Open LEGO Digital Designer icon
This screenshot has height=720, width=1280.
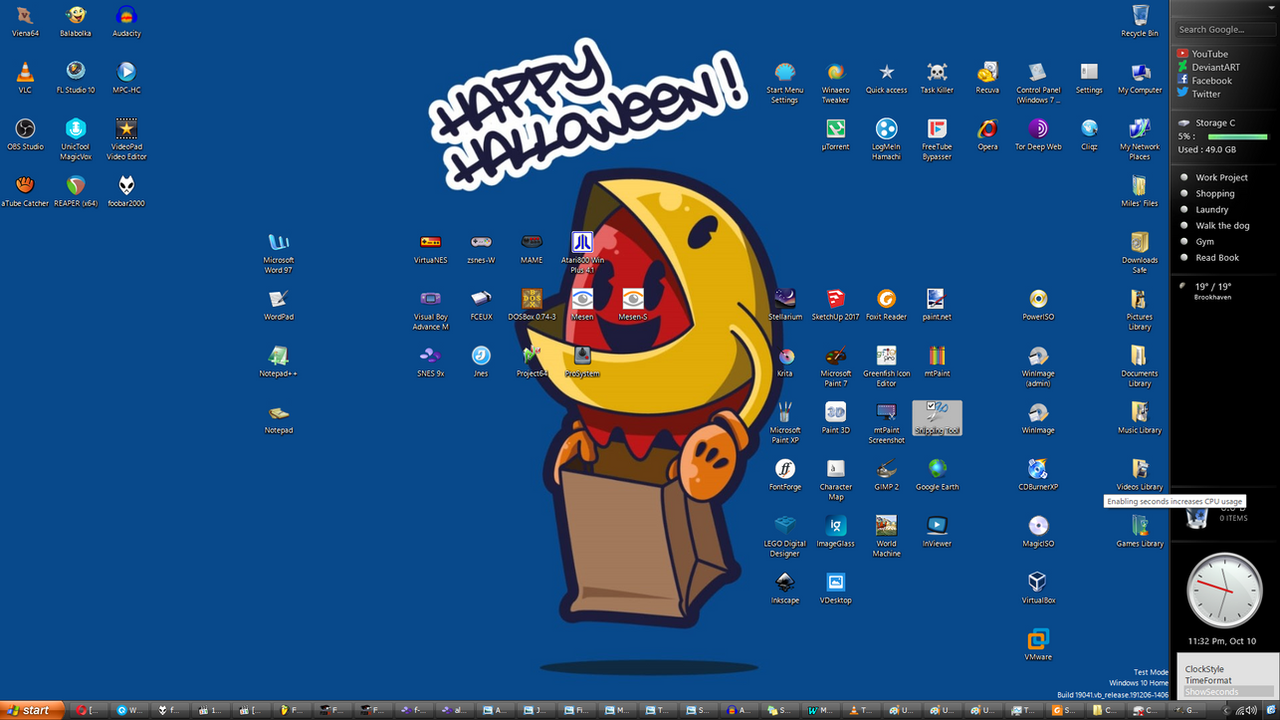pos(785,536)
